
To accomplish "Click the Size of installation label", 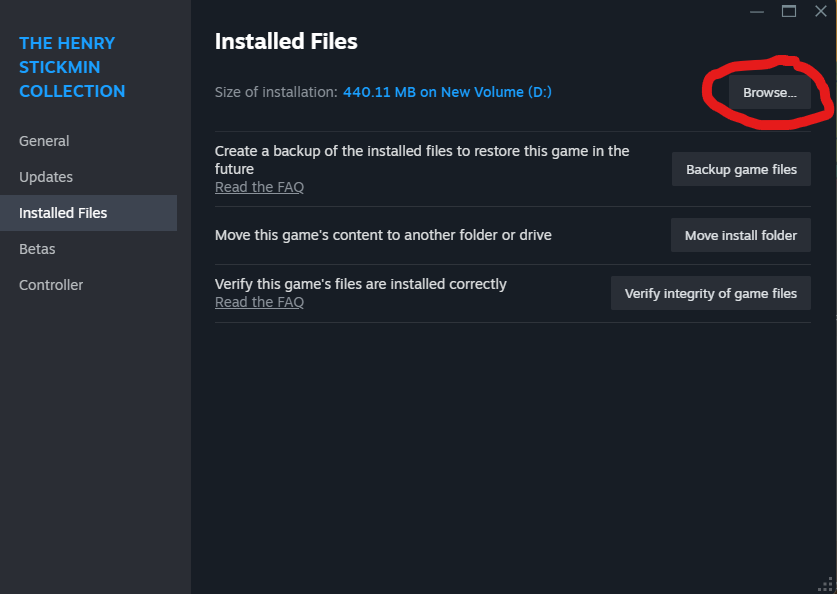I will pos(276,92).
